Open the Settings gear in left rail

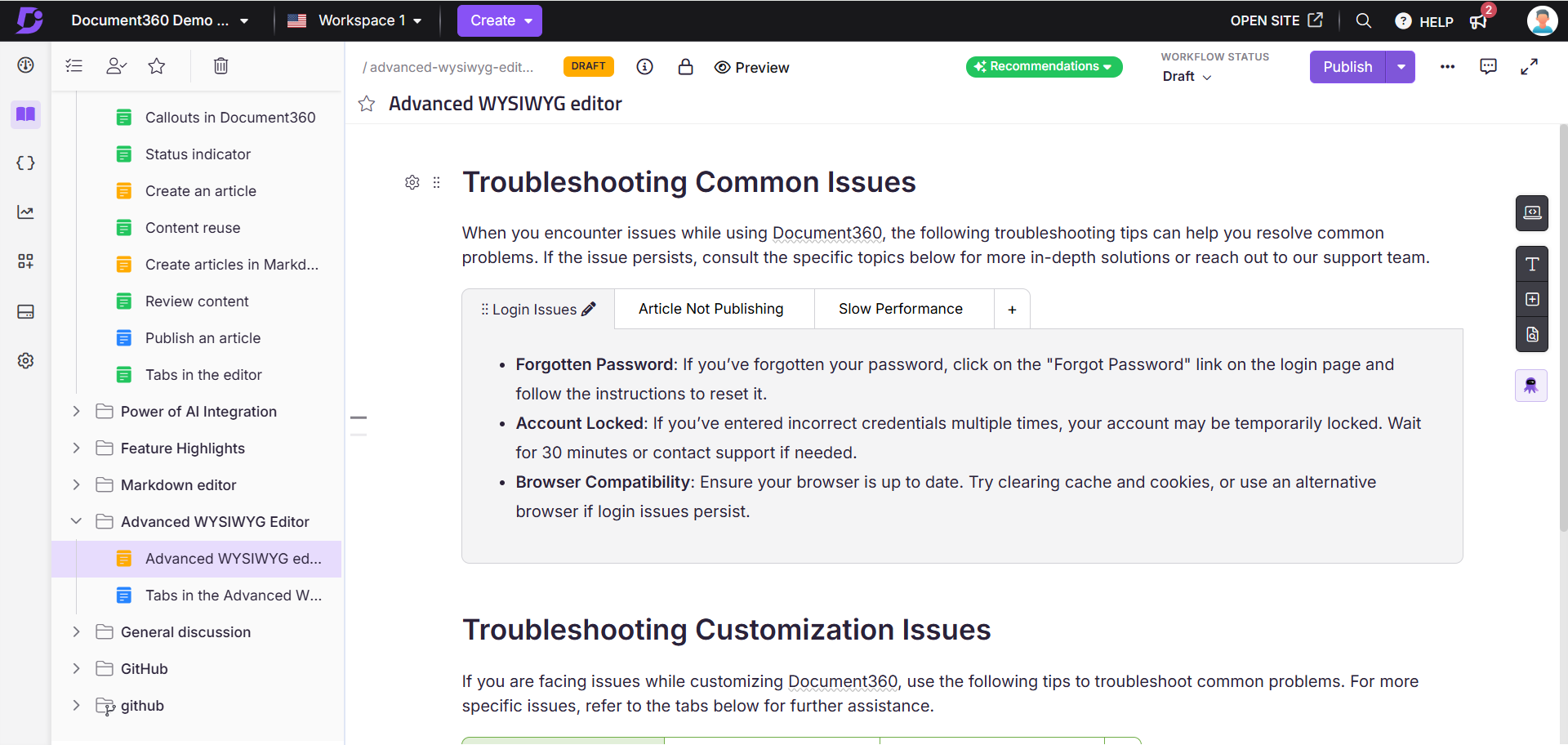coord(25,360)
